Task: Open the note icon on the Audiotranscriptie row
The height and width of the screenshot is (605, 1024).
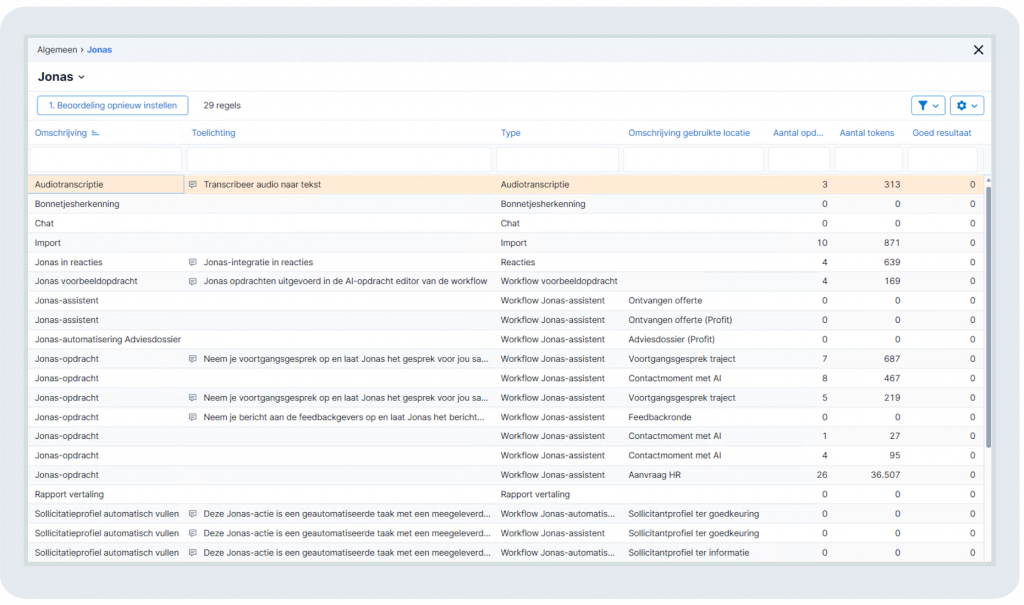Action: (x=193, y=185)
